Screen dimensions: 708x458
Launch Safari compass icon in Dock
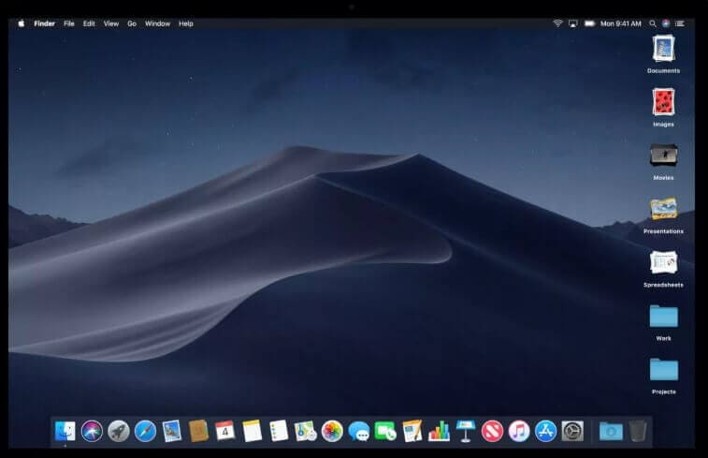pos(145,431)
